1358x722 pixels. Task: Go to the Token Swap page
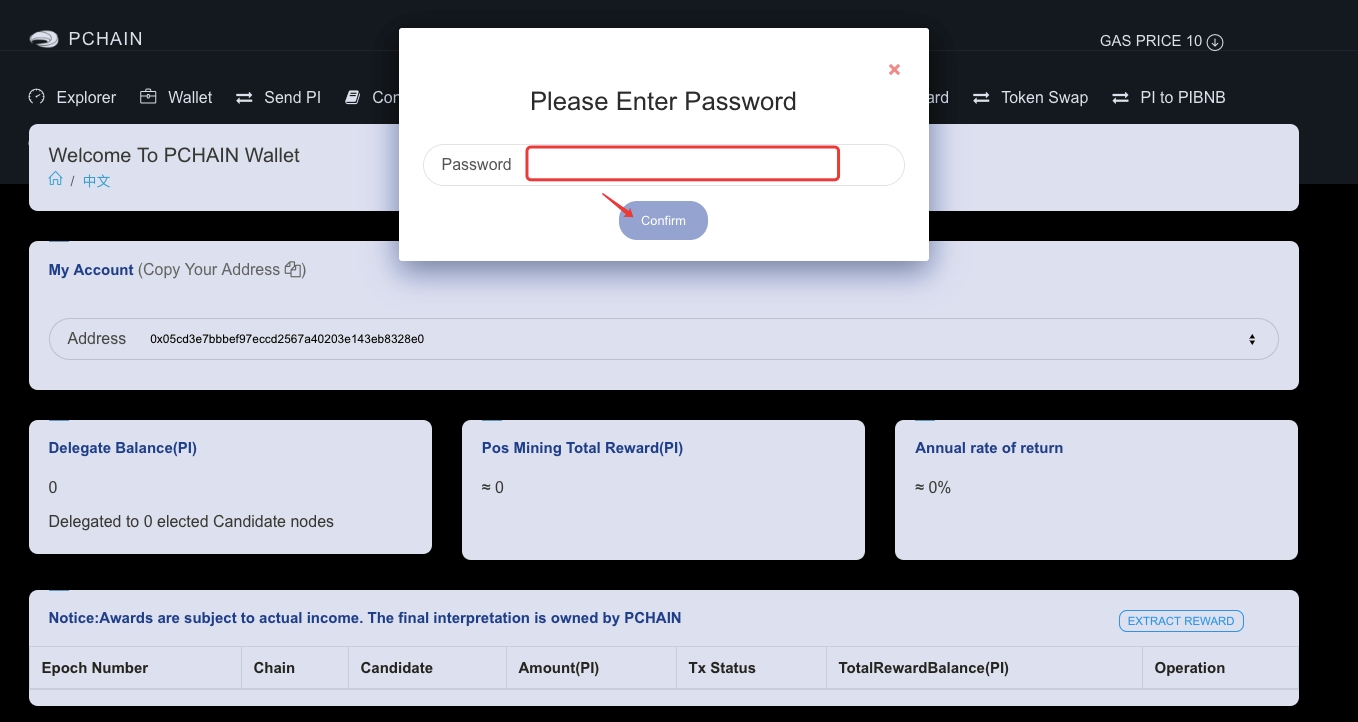click(1044, 97)
